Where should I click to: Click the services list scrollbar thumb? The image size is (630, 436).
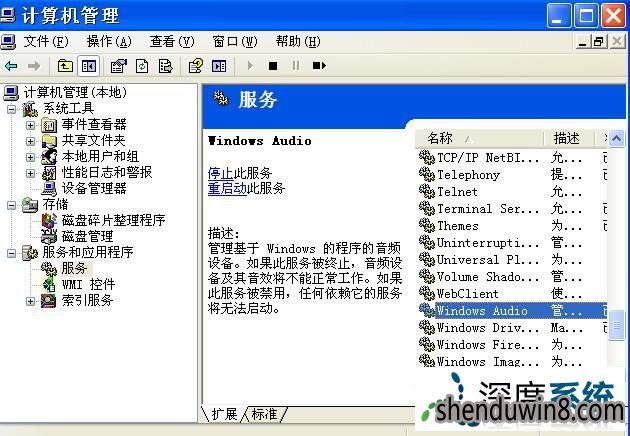coord(617,325)
